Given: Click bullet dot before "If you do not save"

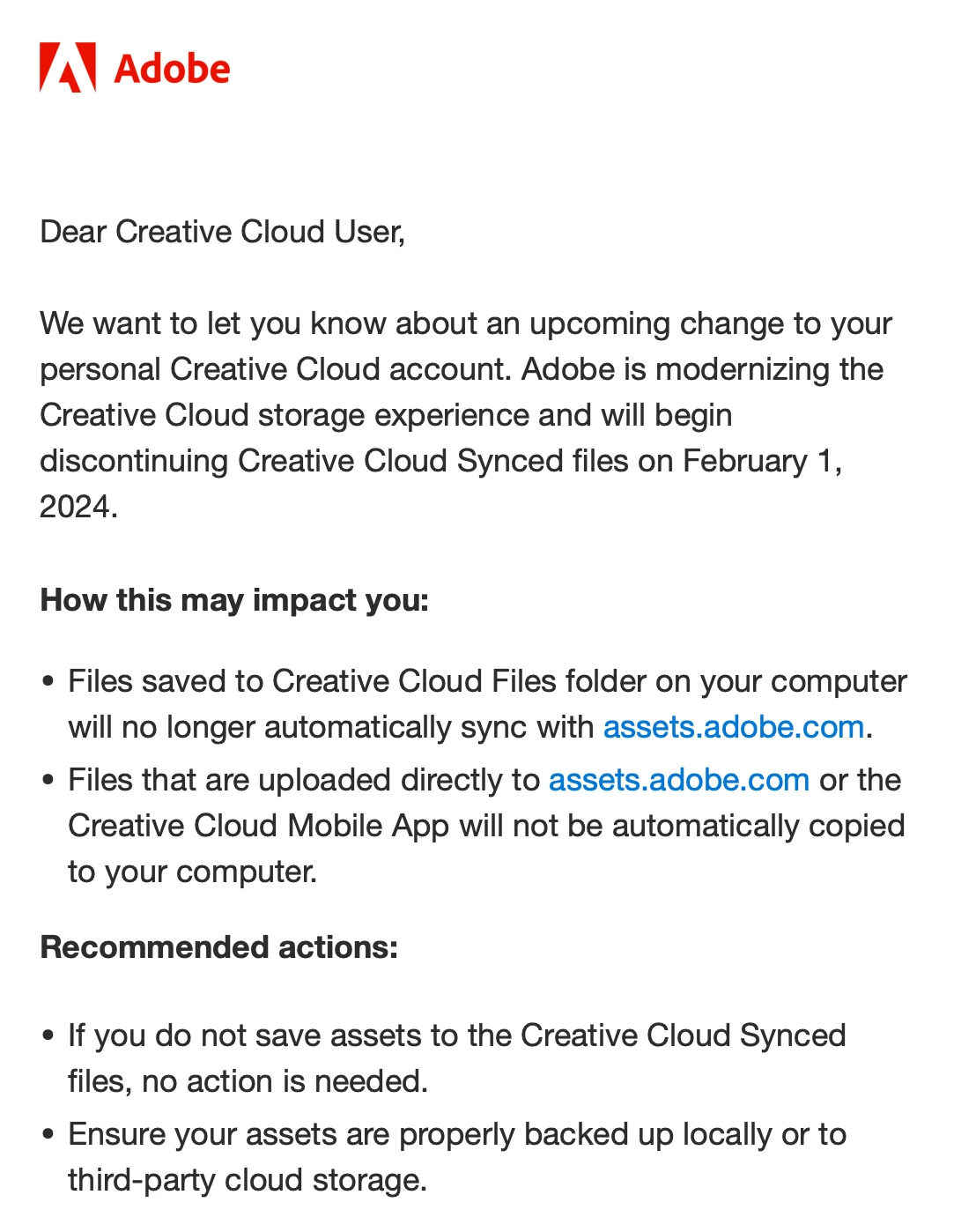Looking at the screenshot, I should tap(48, 1036).
